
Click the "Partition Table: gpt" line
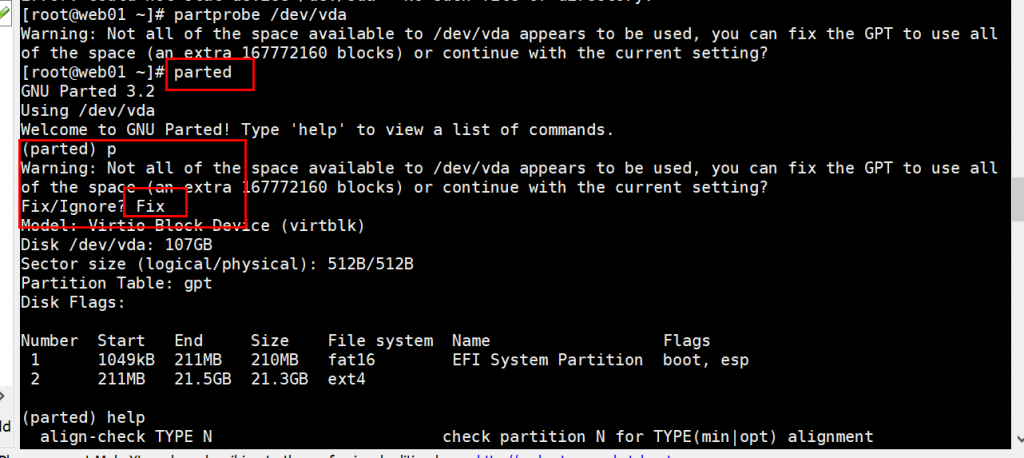[116, 284]
